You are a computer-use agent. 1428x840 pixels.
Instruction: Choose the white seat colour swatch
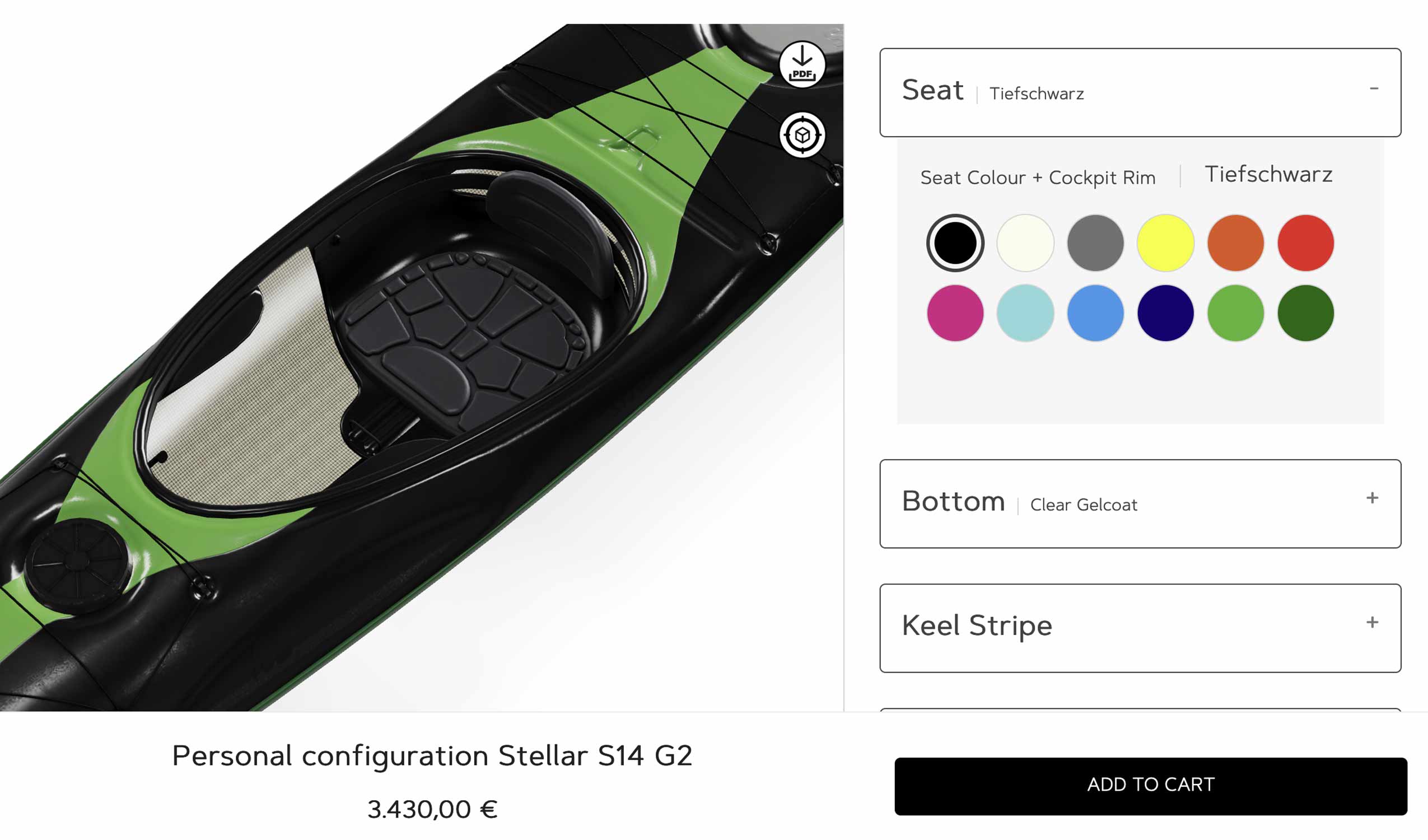point(1025,242)
